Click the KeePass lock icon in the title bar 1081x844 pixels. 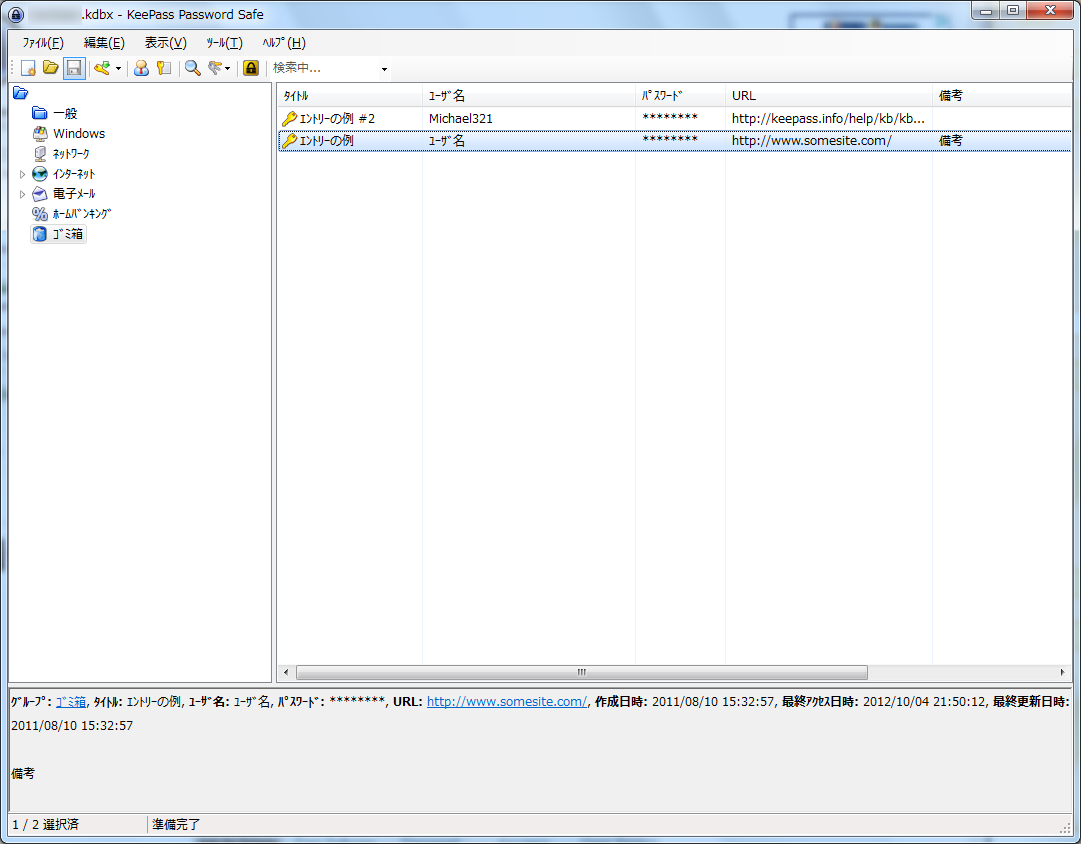coord(16,14)
